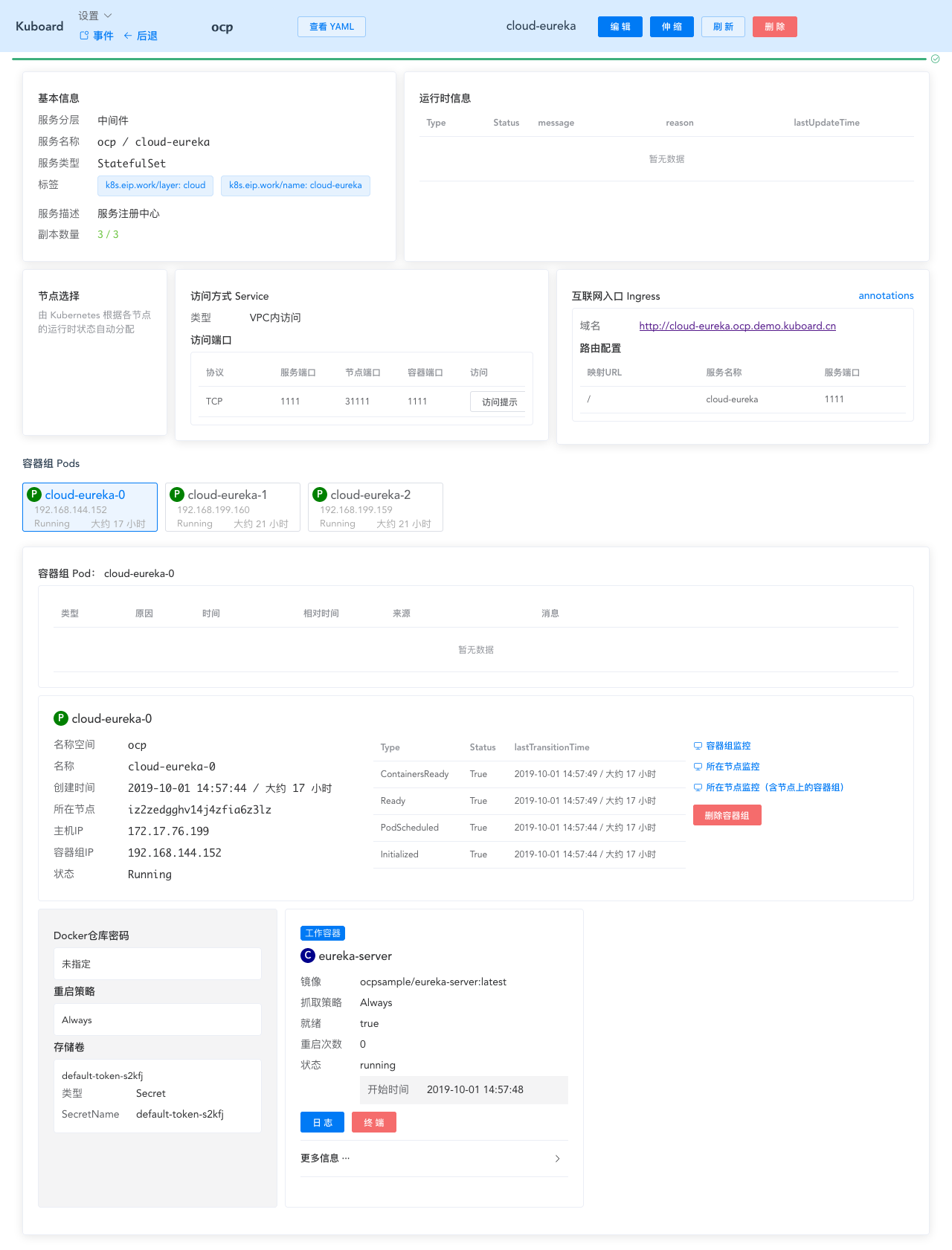Click the green check status icon at top right
This screenshot has width=952, height=1250.
tap(936, 59)
